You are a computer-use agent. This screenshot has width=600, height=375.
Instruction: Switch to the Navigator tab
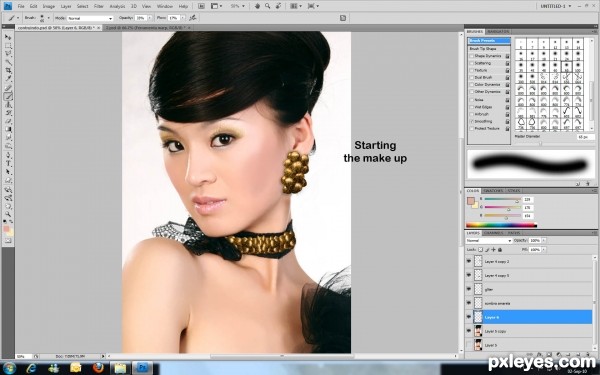499,32
